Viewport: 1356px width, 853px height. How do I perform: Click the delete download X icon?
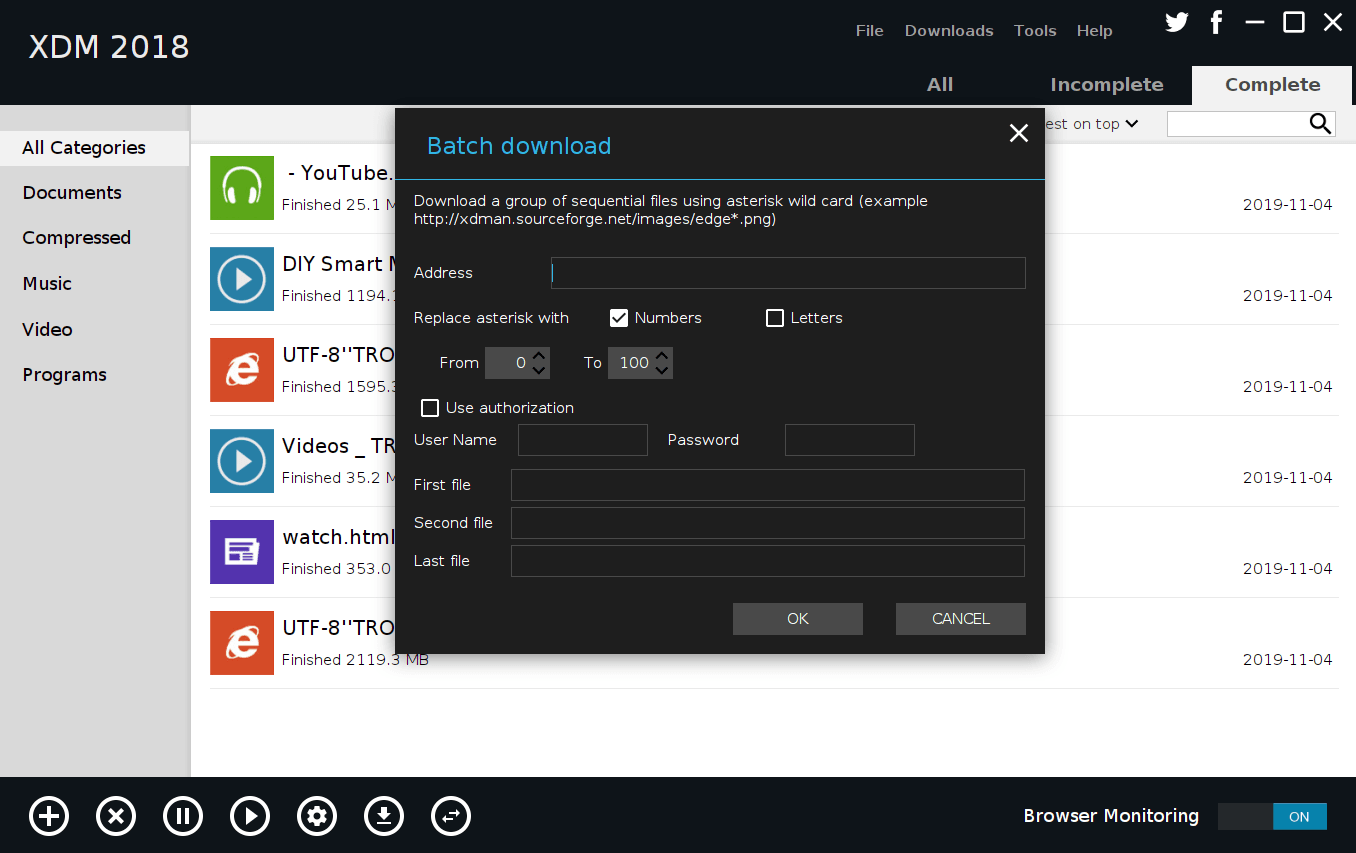click(x=116, y=816)
